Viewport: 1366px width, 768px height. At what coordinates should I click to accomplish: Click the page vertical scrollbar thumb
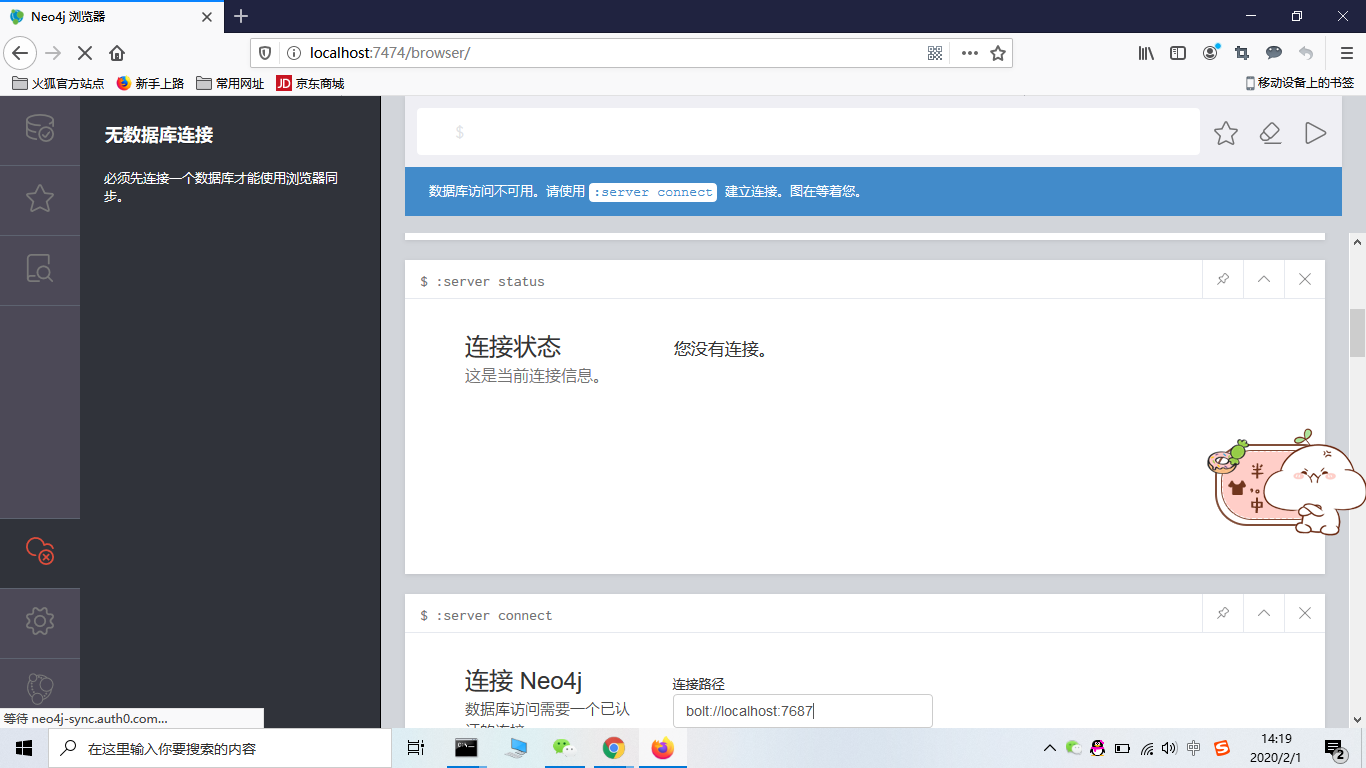click(1357, 333)
